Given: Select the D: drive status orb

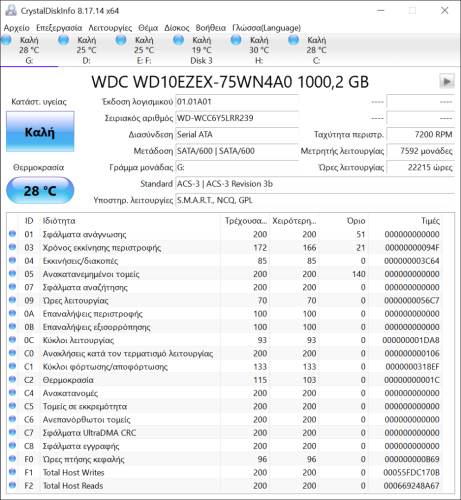Looking at the screenshot, I should [x=64, y=40].
